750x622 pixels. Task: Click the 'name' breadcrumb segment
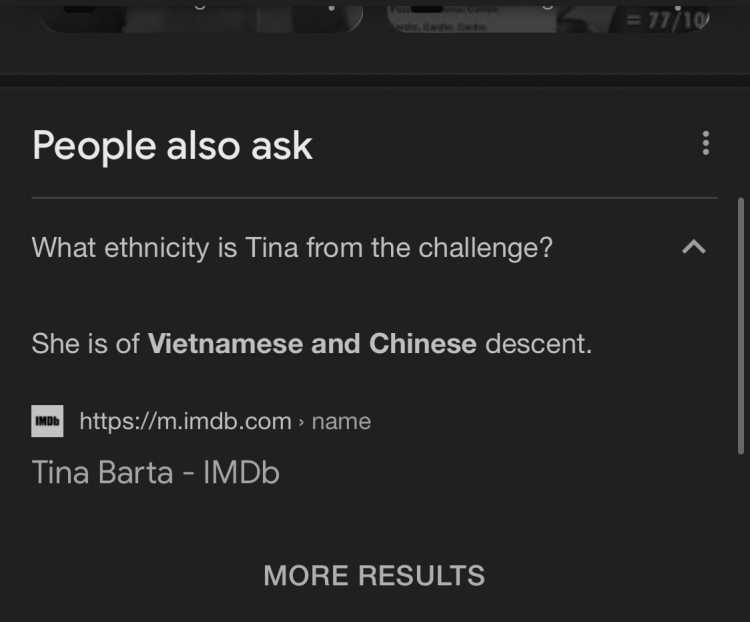pyautogui.click(x=341, y=422)
